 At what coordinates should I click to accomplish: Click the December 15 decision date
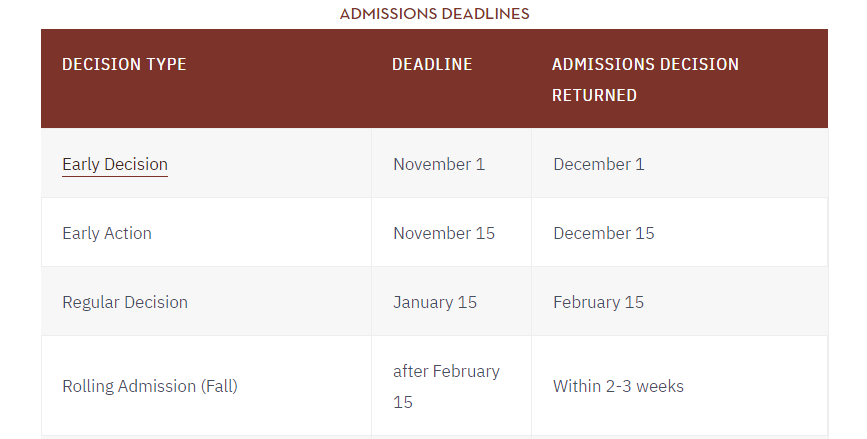(604, 233)
